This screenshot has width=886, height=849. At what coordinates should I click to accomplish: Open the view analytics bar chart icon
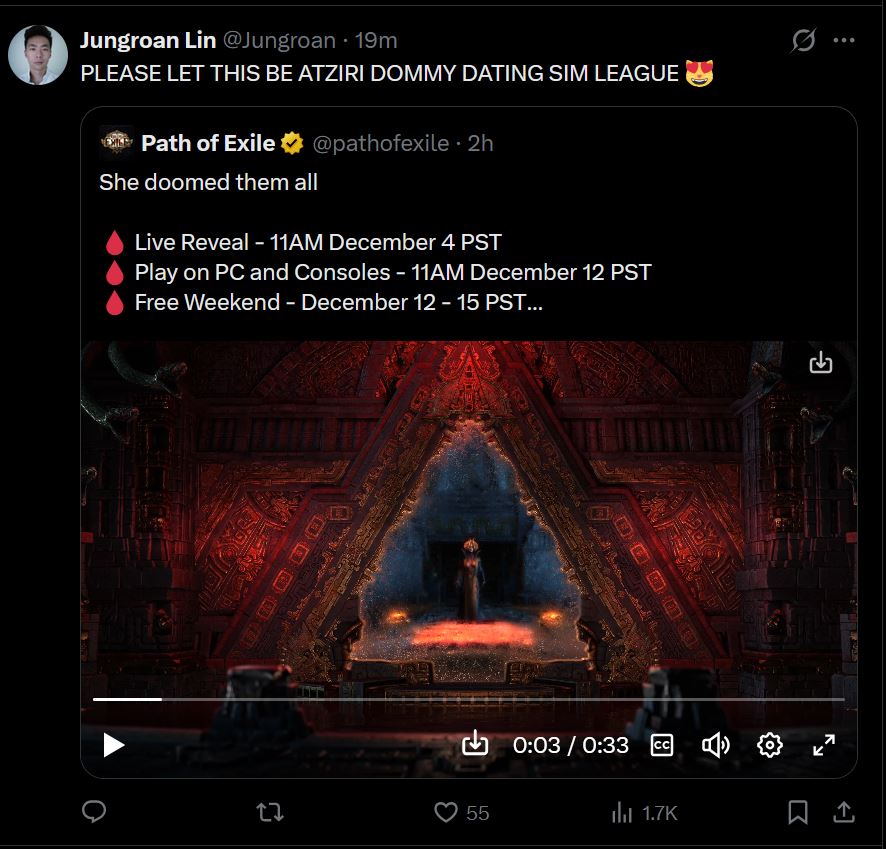click(622, 812)
